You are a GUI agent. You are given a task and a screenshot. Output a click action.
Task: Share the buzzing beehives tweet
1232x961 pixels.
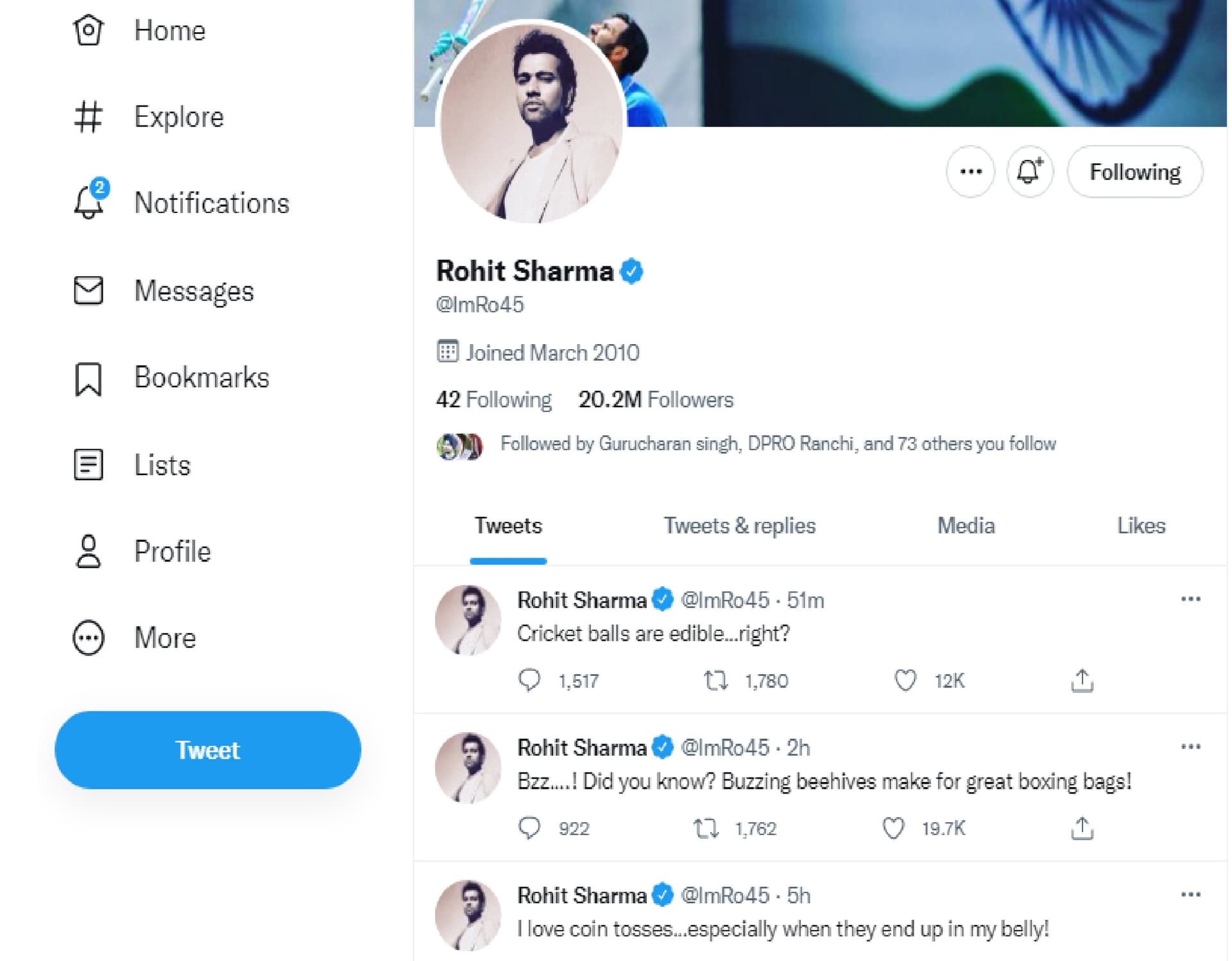coord(1082,828)
